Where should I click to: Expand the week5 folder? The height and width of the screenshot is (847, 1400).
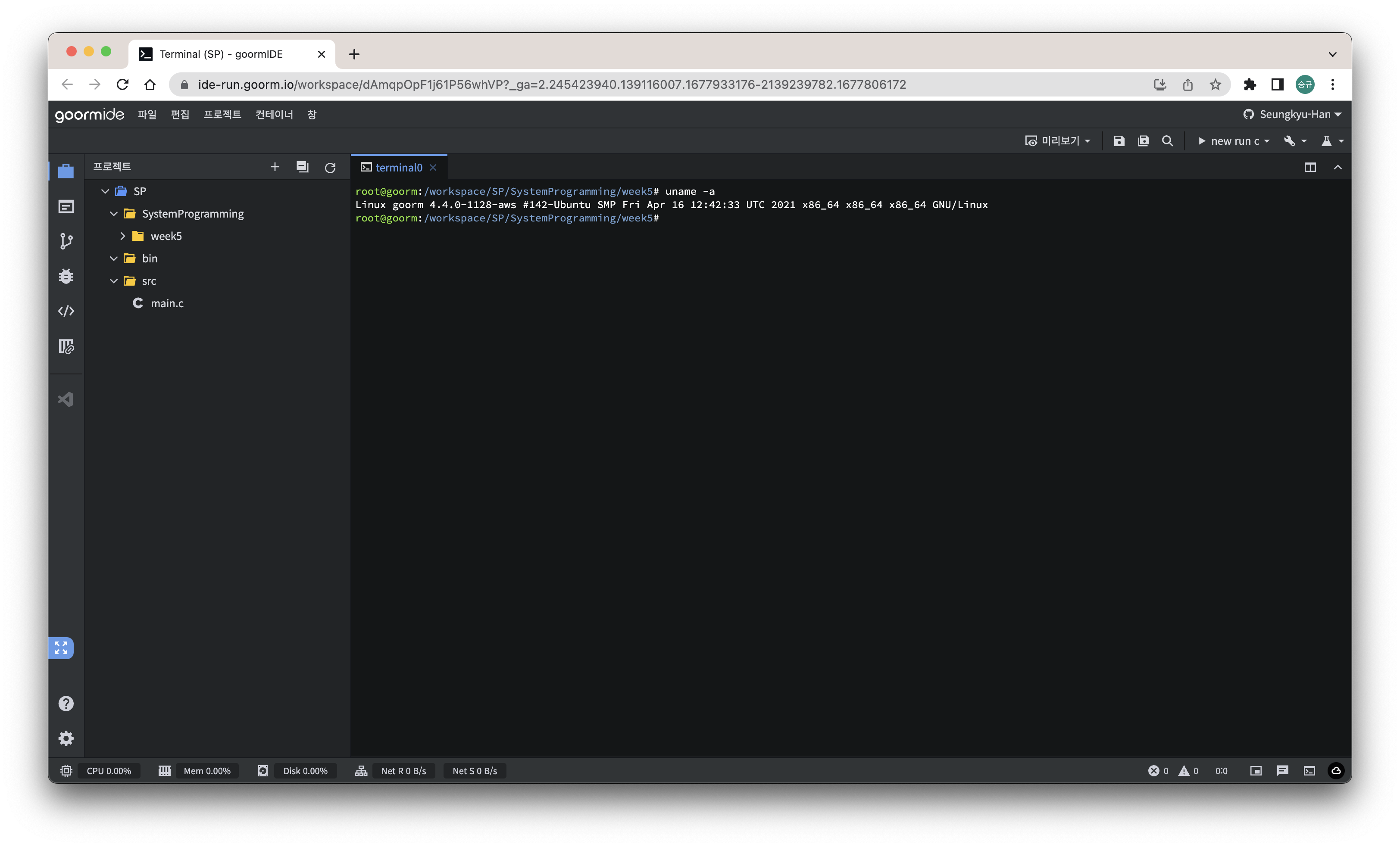tap(123, 236)
